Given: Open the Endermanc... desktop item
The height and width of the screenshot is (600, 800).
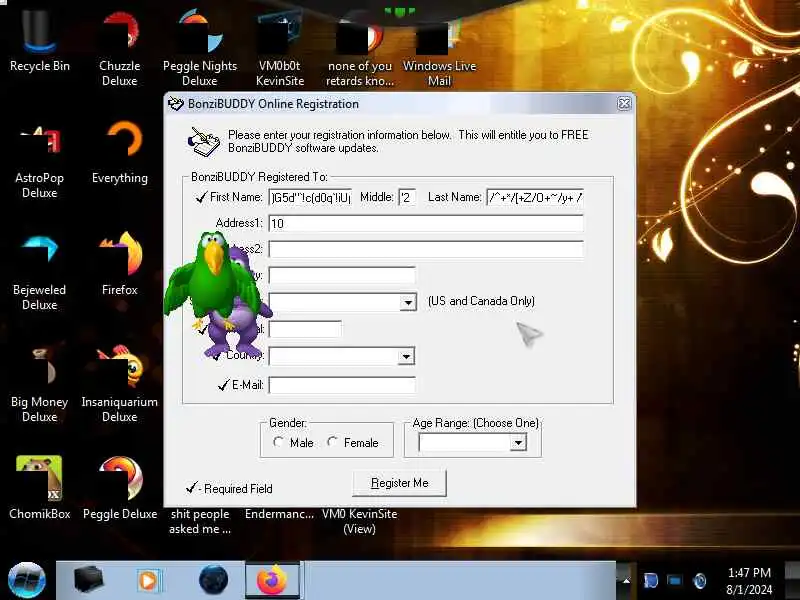Looking at the screenshot, I should point(279,514).
